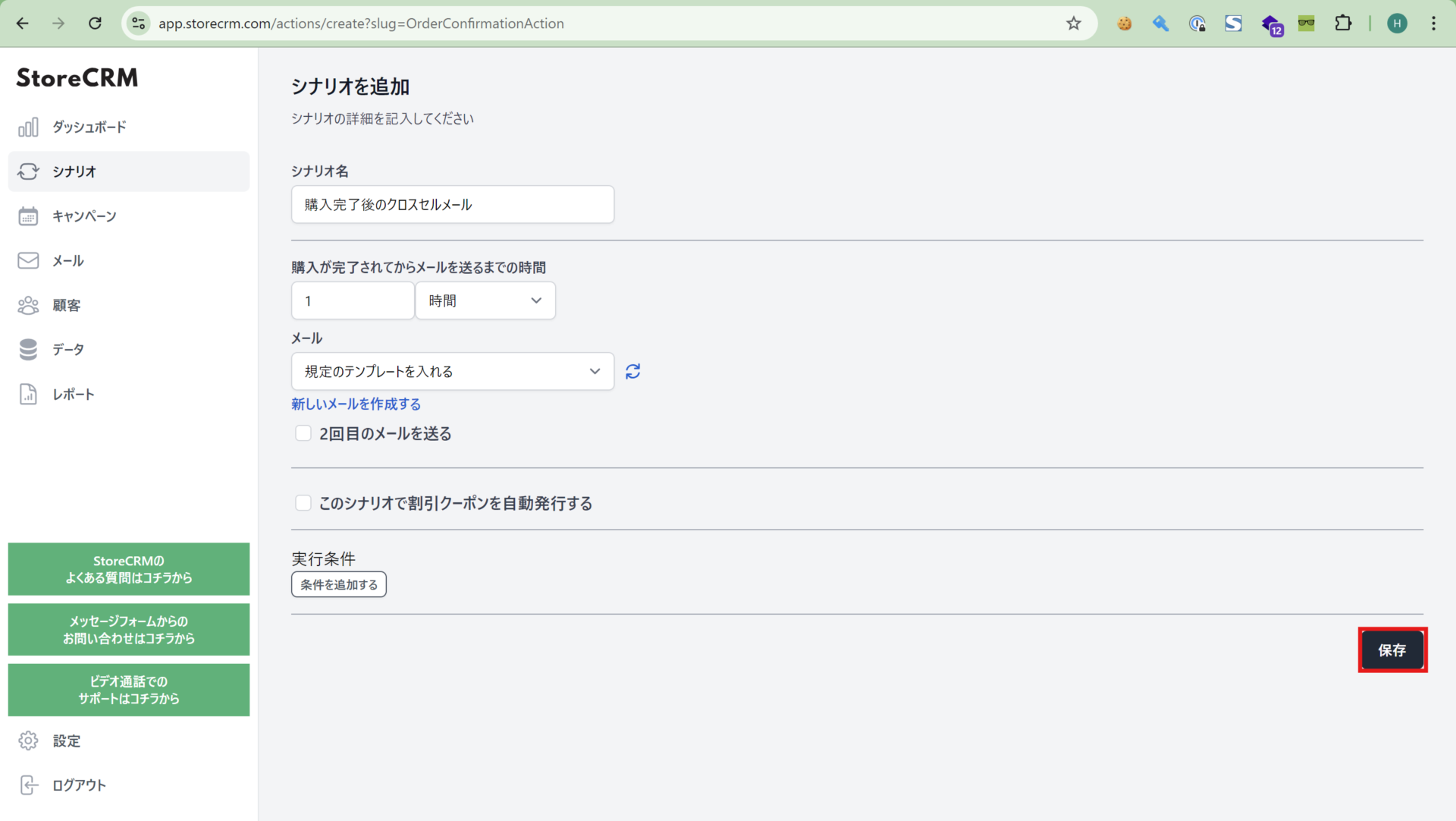Click the cookie extension icon
The image size is (1456, 821).
[1125, 24]
